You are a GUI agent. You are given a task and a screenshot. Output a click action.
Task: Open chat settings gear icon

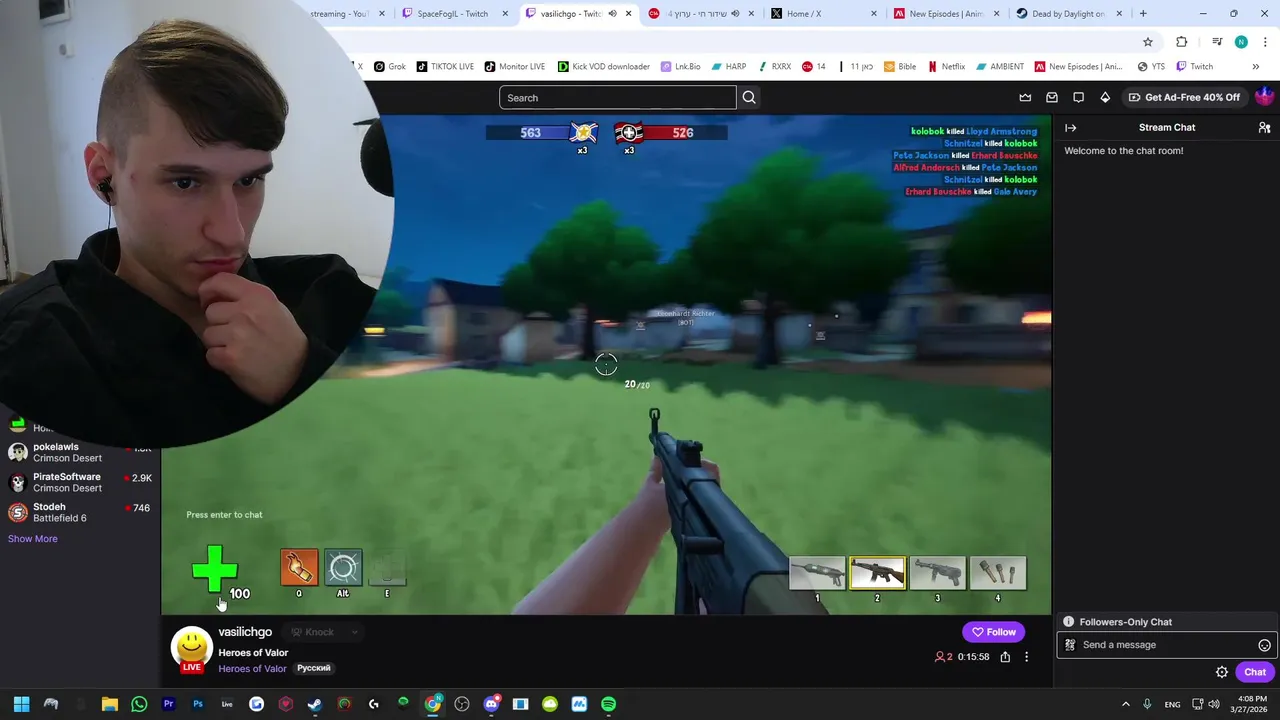[x=1222, y=672]
